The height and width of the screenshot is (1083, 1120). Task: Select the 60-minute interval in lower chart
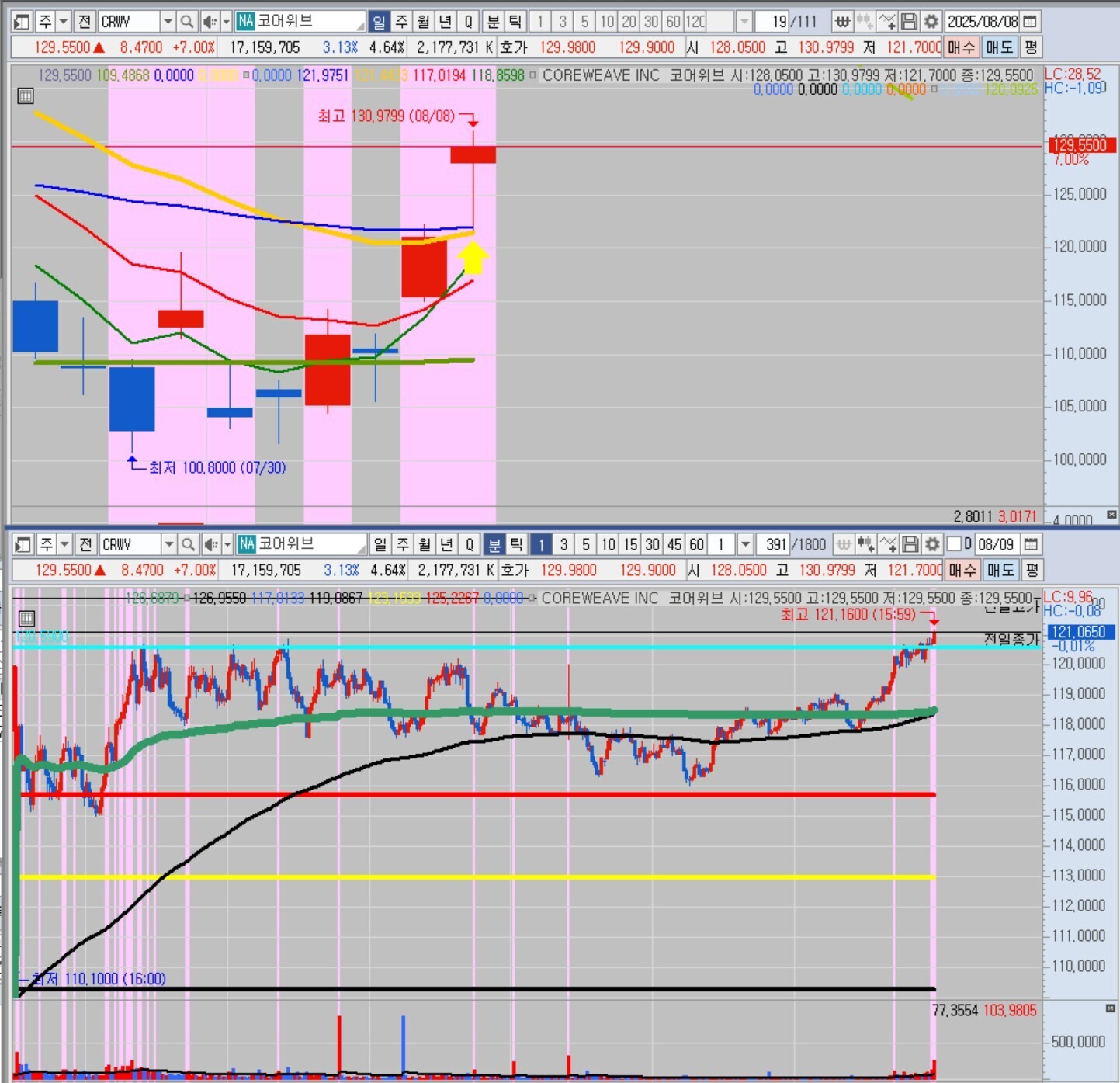click(697, 544)
